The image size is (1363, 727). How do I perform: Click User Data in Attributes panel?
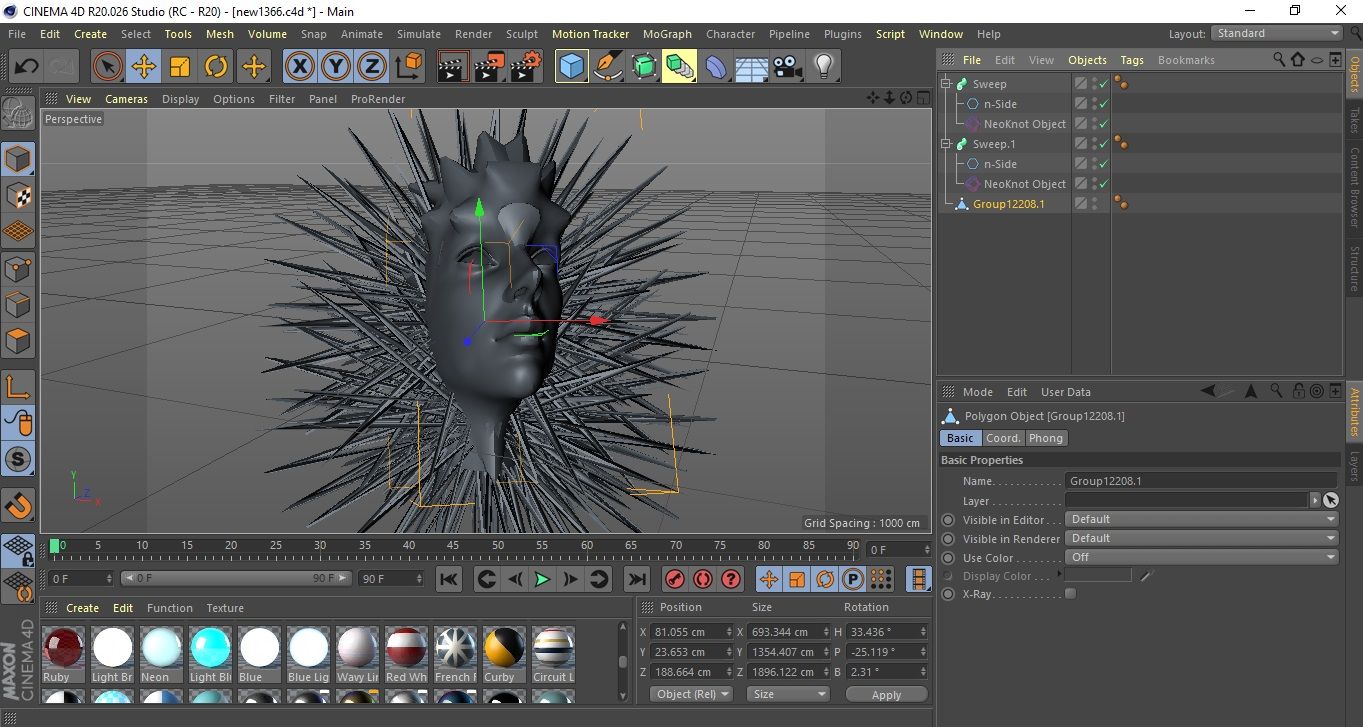[1065, 392]
